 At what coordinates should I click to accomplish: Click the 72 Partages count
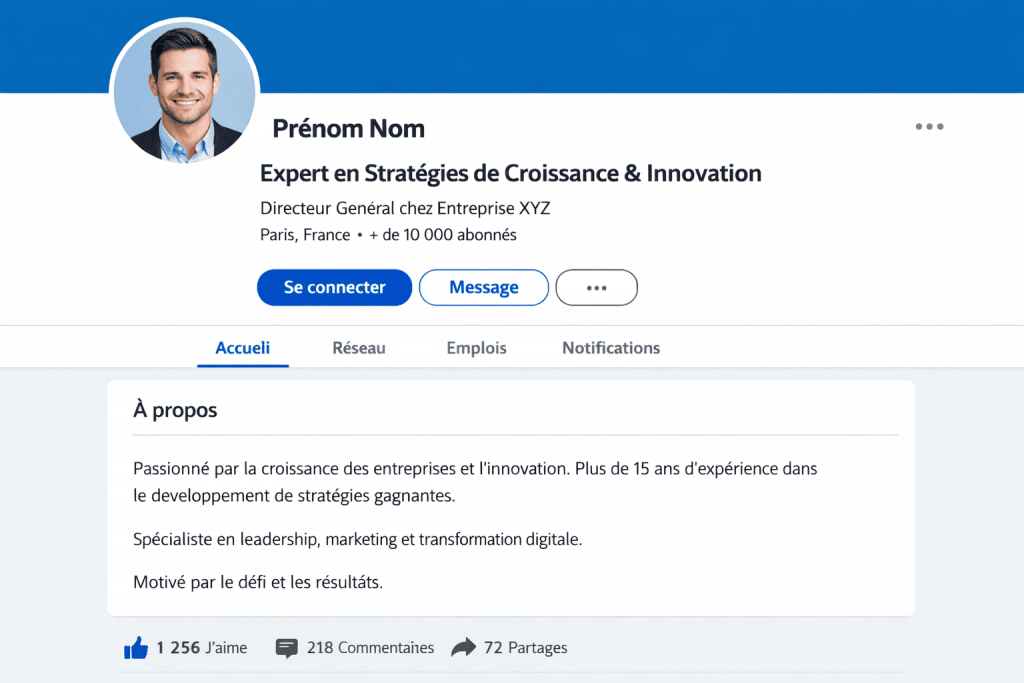click(x=525, y=648)
